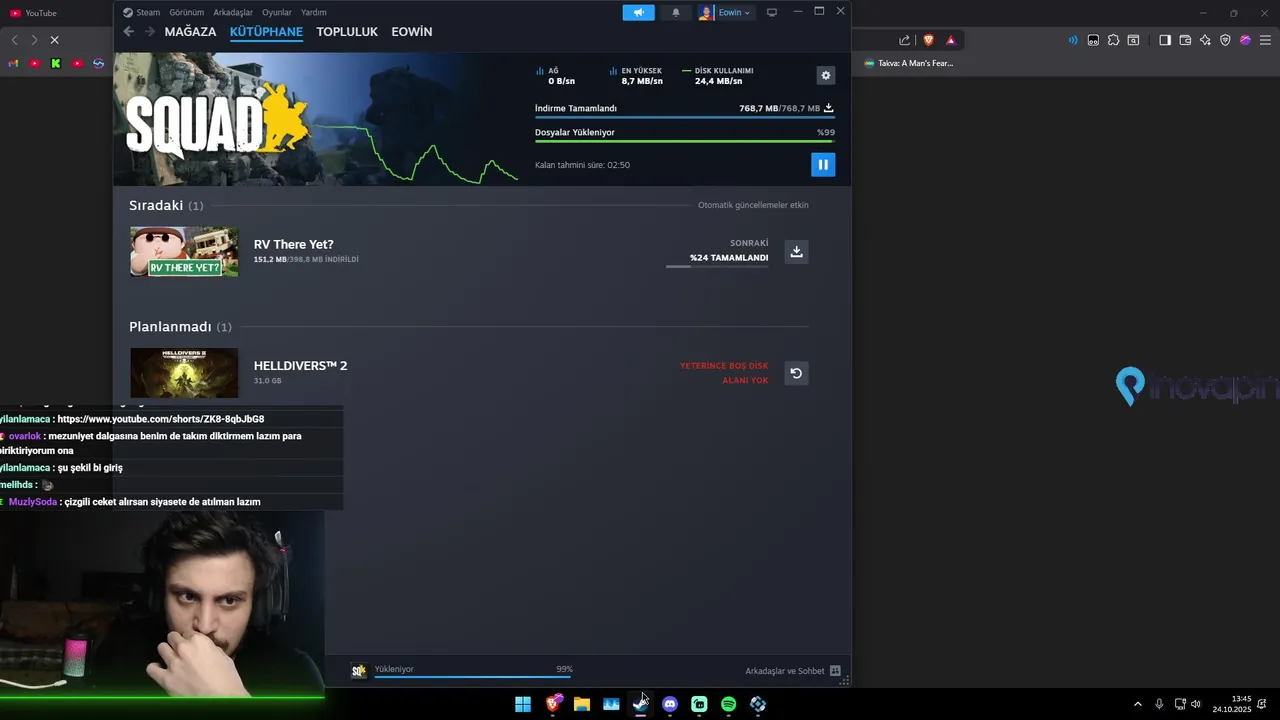
Task: Open the Oyunlar menu
Action: 277,12
